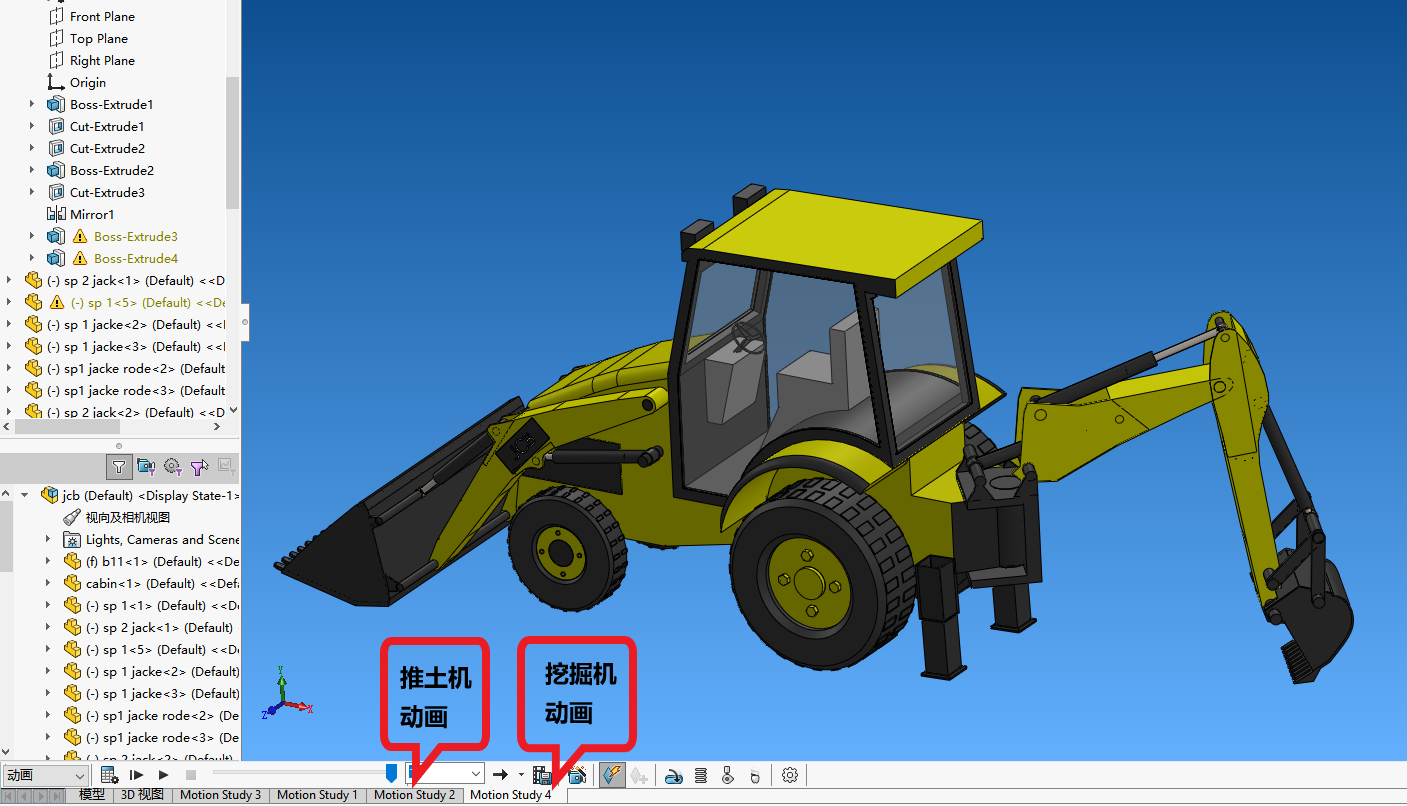The image size is (1407, 806).
Task: Toggle Autokey keyframe recording
Action: [611, 774]
